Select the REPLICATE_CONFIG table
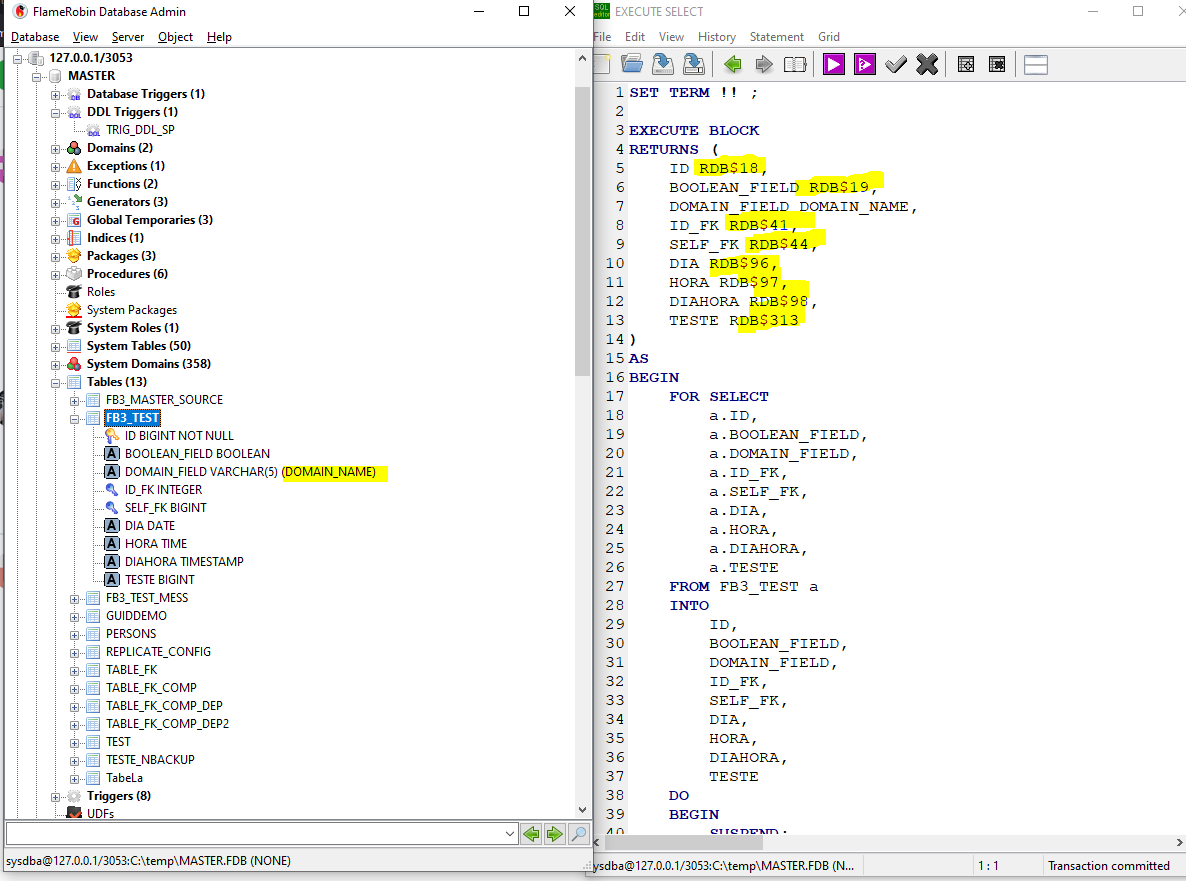 point(158,652)
